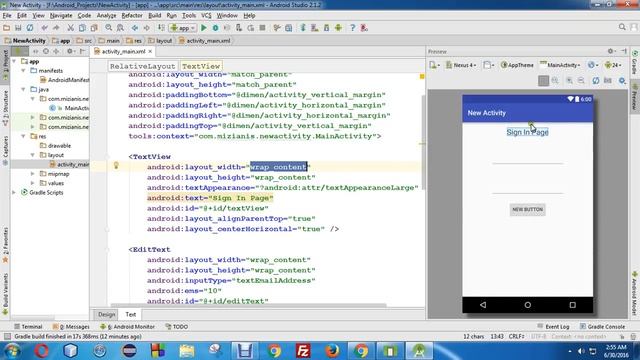The width and height of the screenshot is (640, 360).
Task: Open Firefox from the Windows taskbar
Action: tap(332, 351)
